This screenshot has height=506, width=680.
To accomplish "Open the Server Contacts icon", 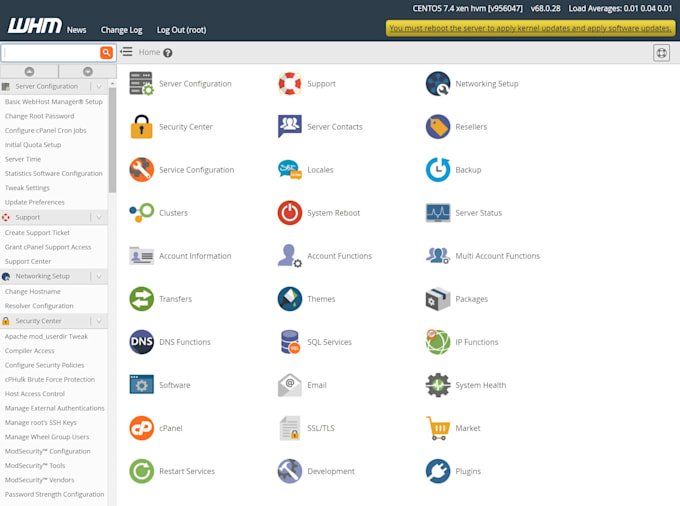I will coord(290,127).
